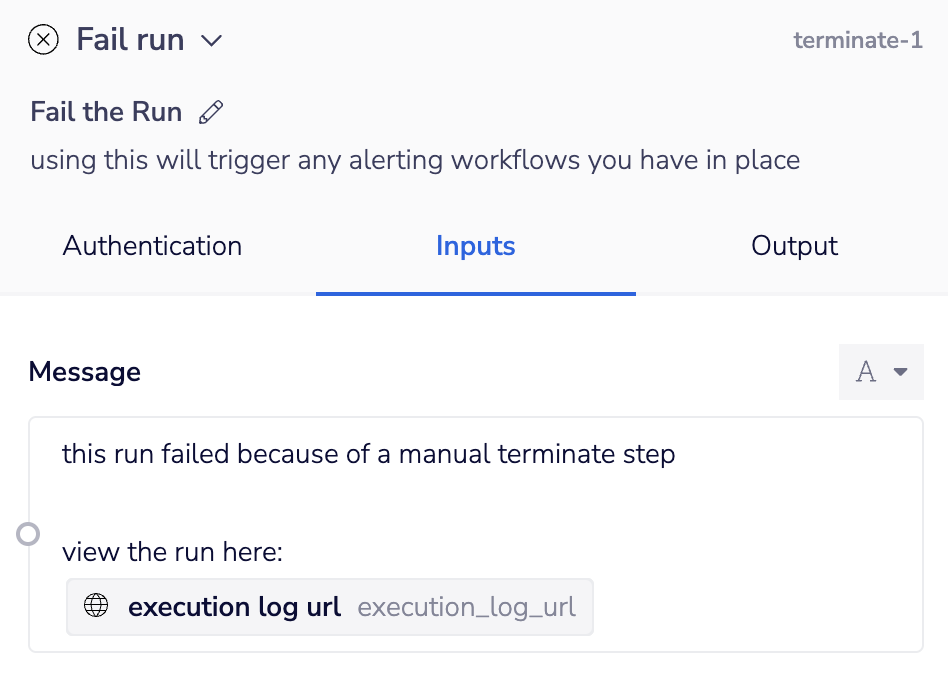
Task: Click the circle connector handle beside Message box
Action: point(29,534)
